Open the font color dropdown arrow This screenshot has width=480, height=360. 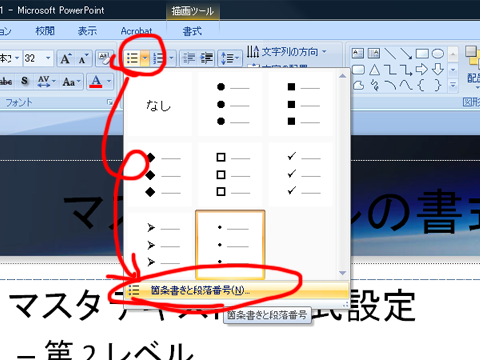click(109, 81)
